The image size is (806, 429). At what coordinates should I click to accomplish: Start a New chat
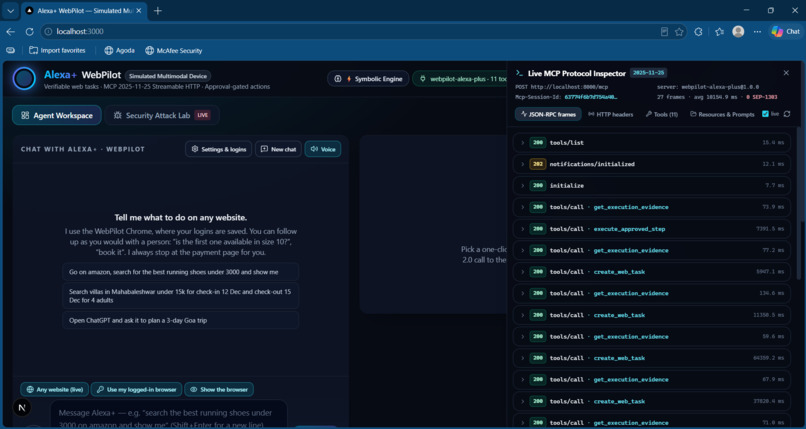[278, 149]
